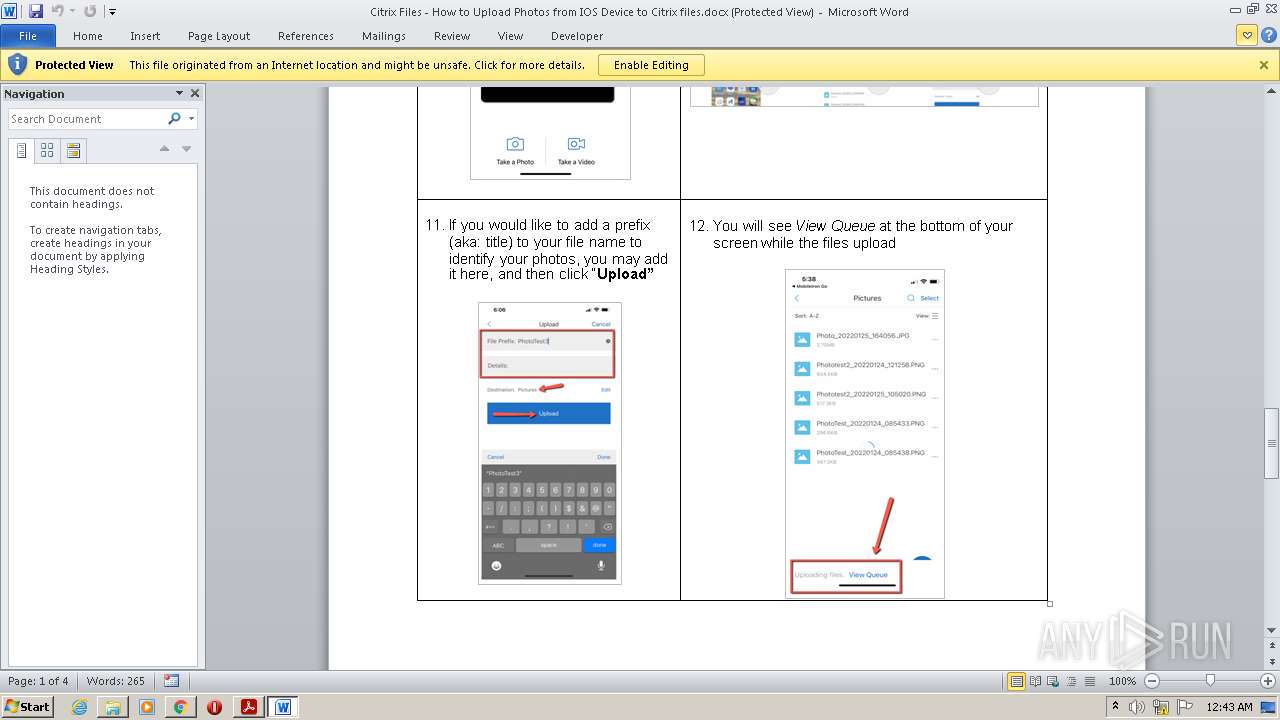The image size is (1280, 720).
Task: Click the Take a Photo phone screenshot
Action: pos(550,133)
